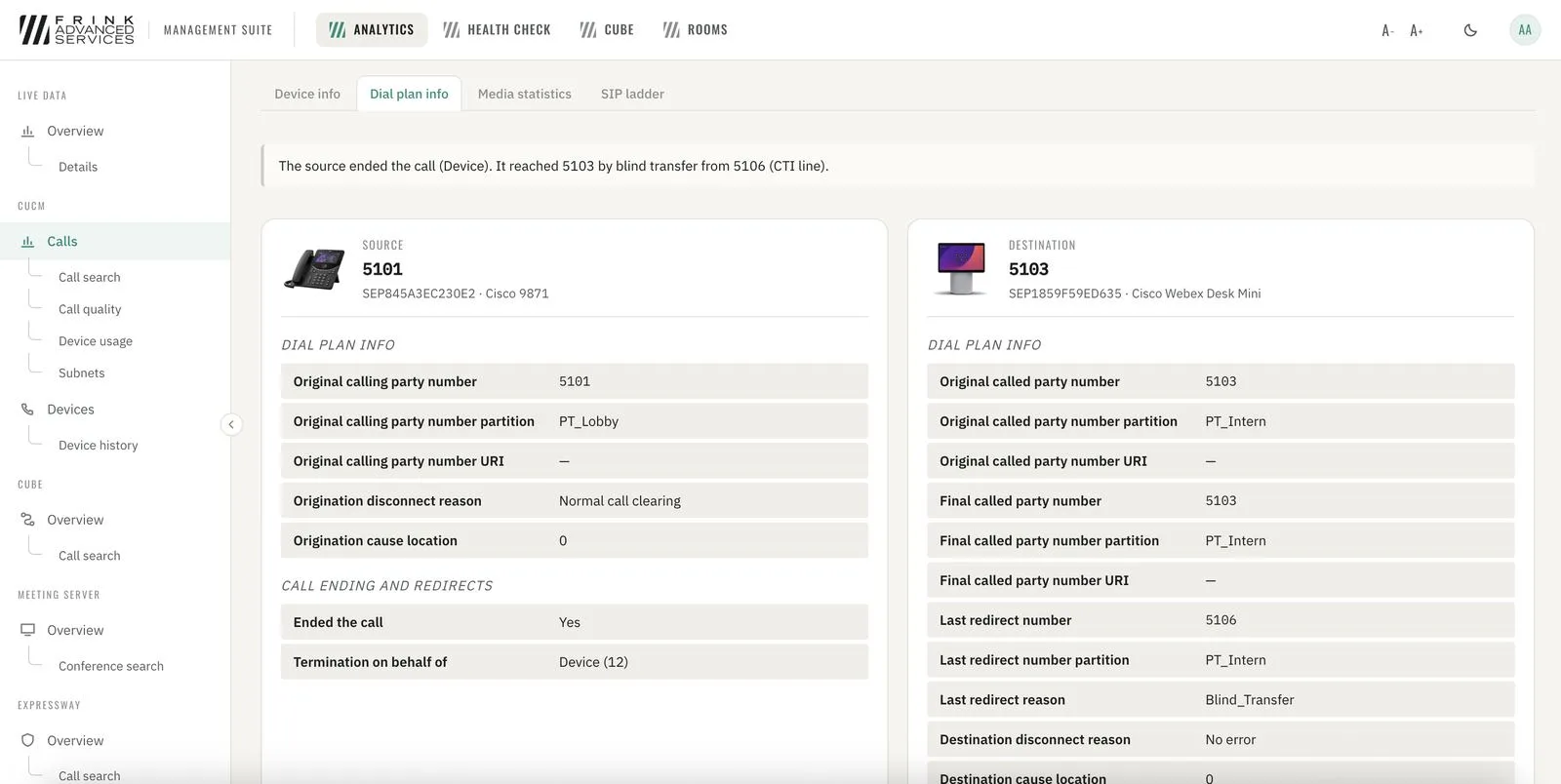This screenshot has width=1561, height=784.
Task: Click the Cisco 9871 phone image
Action: click(x=314, y=269)
